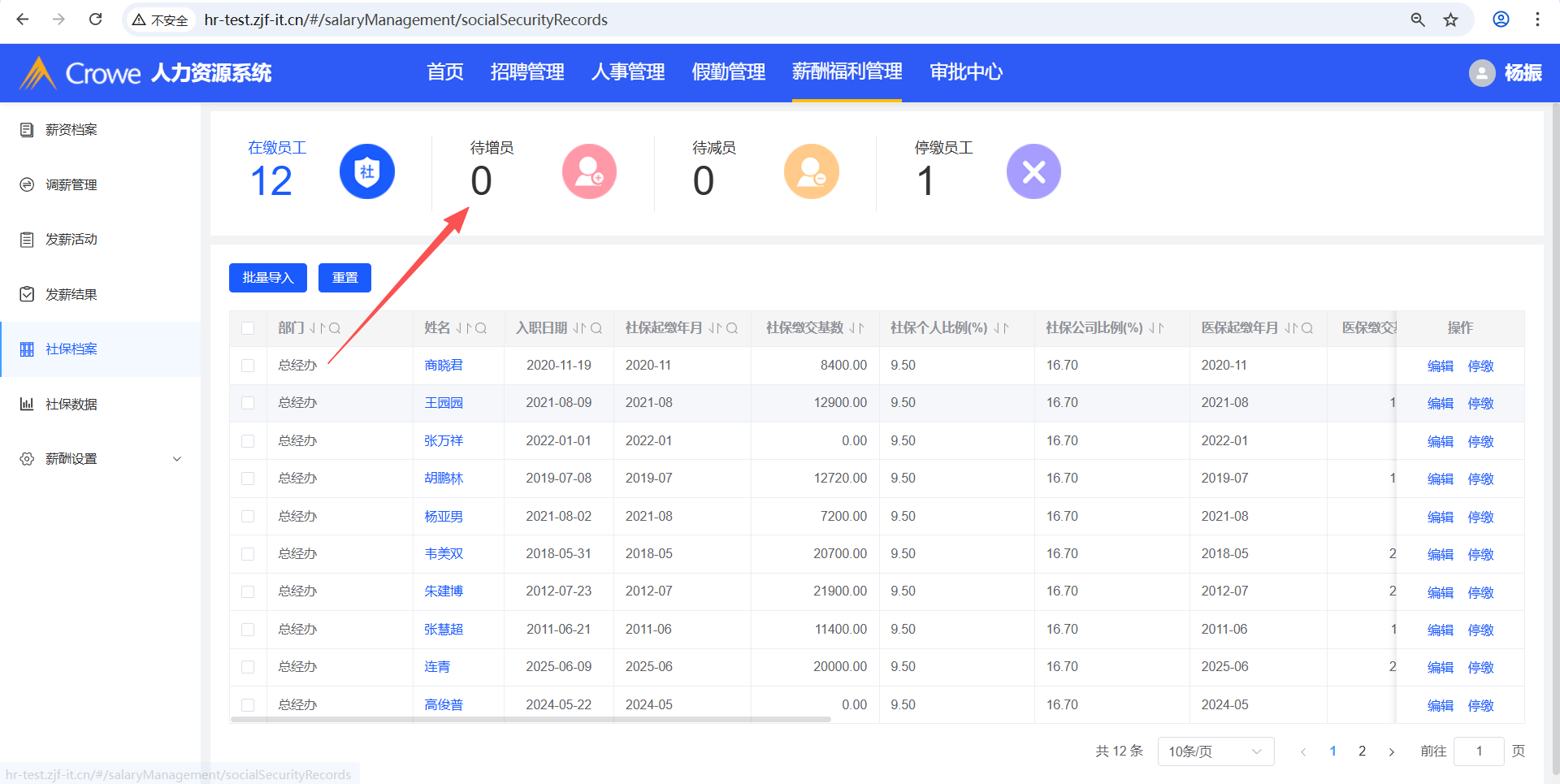The height and width of the screenshot is (784, 1560).
Task: Open the 人事管理 top menu
Action: (x=627, y=72)
